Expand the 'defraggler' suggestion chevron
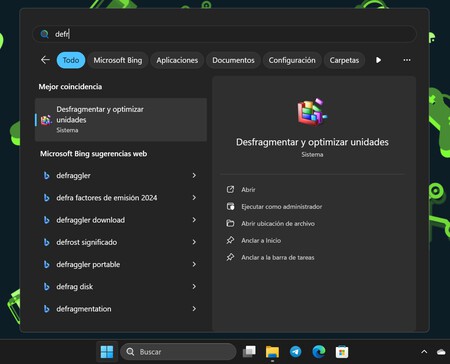 point(194,175)
